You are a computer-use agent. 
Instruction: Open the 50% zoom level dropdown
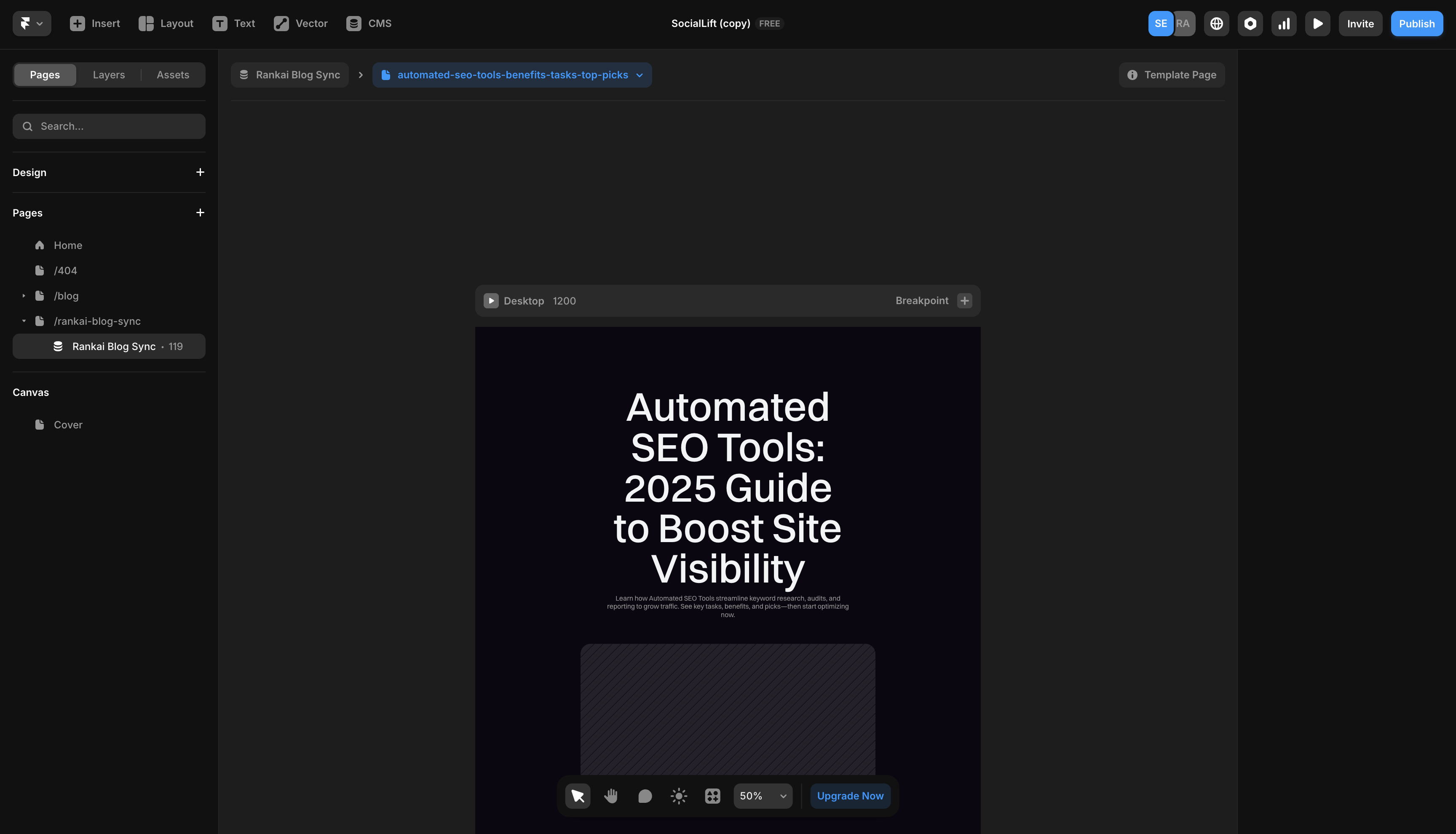coord(763,796)
